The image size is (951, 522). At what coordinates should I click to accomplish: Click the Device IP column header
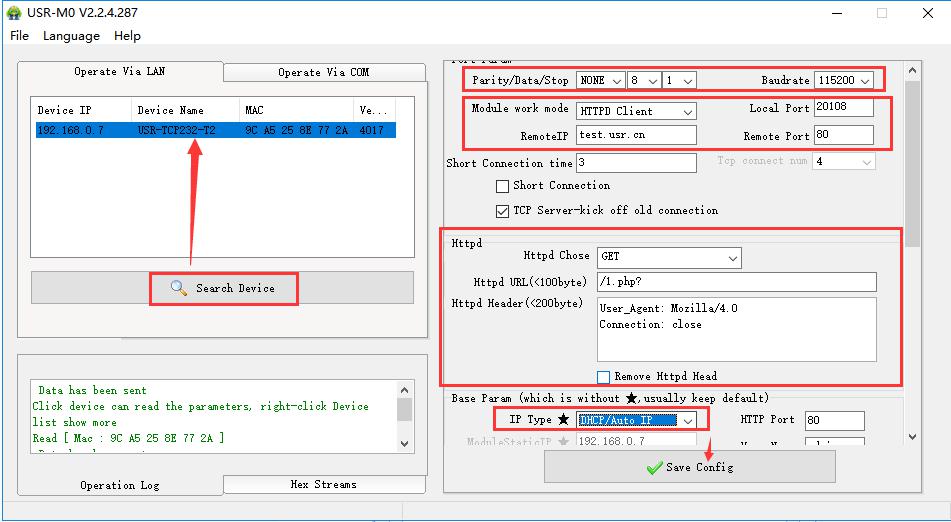pos(83,110)
